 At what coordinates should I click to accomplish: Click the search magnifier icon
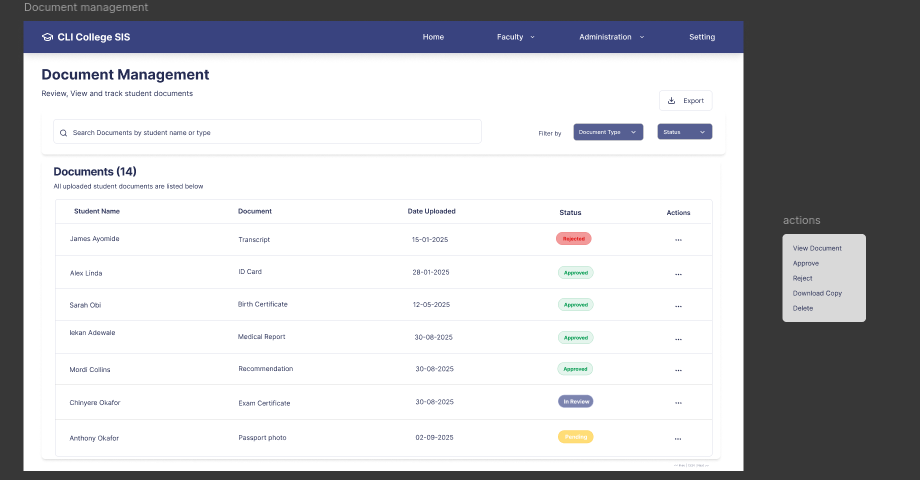pyautogui.click(x=64, y=132)
